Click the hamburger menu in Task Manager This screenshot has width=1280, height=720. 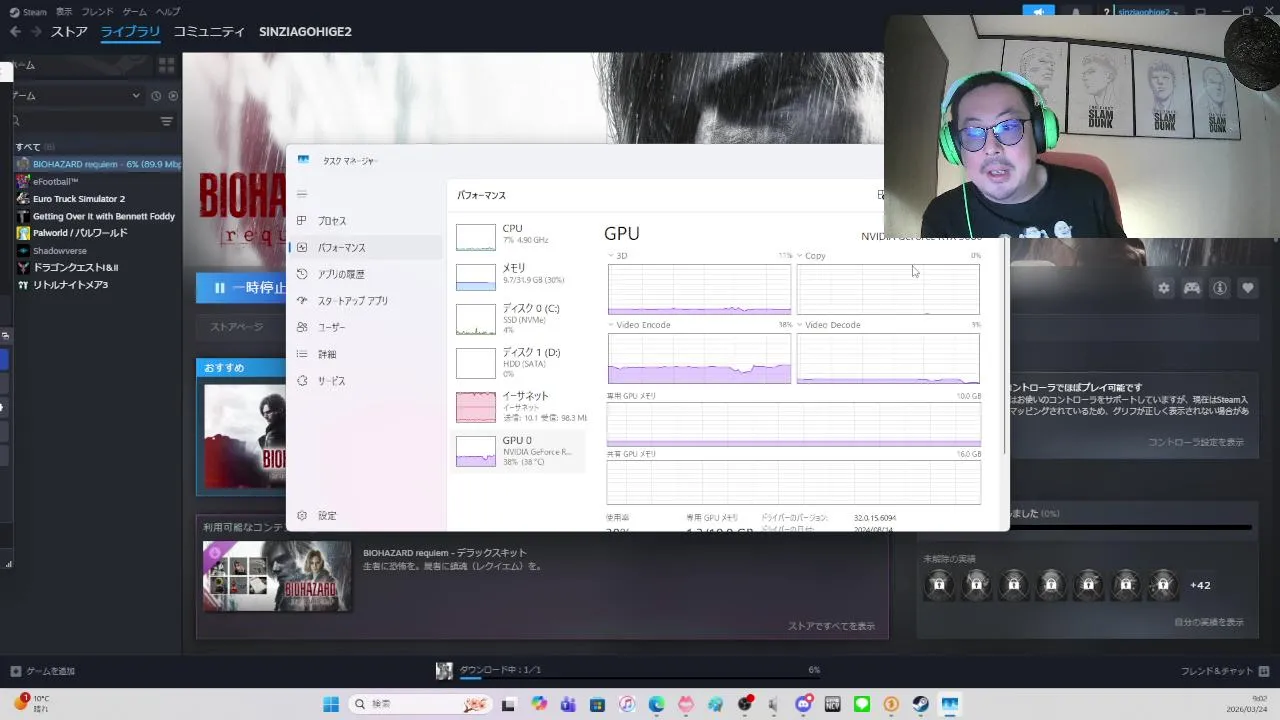pyautogui.click(x=302, y=194)
